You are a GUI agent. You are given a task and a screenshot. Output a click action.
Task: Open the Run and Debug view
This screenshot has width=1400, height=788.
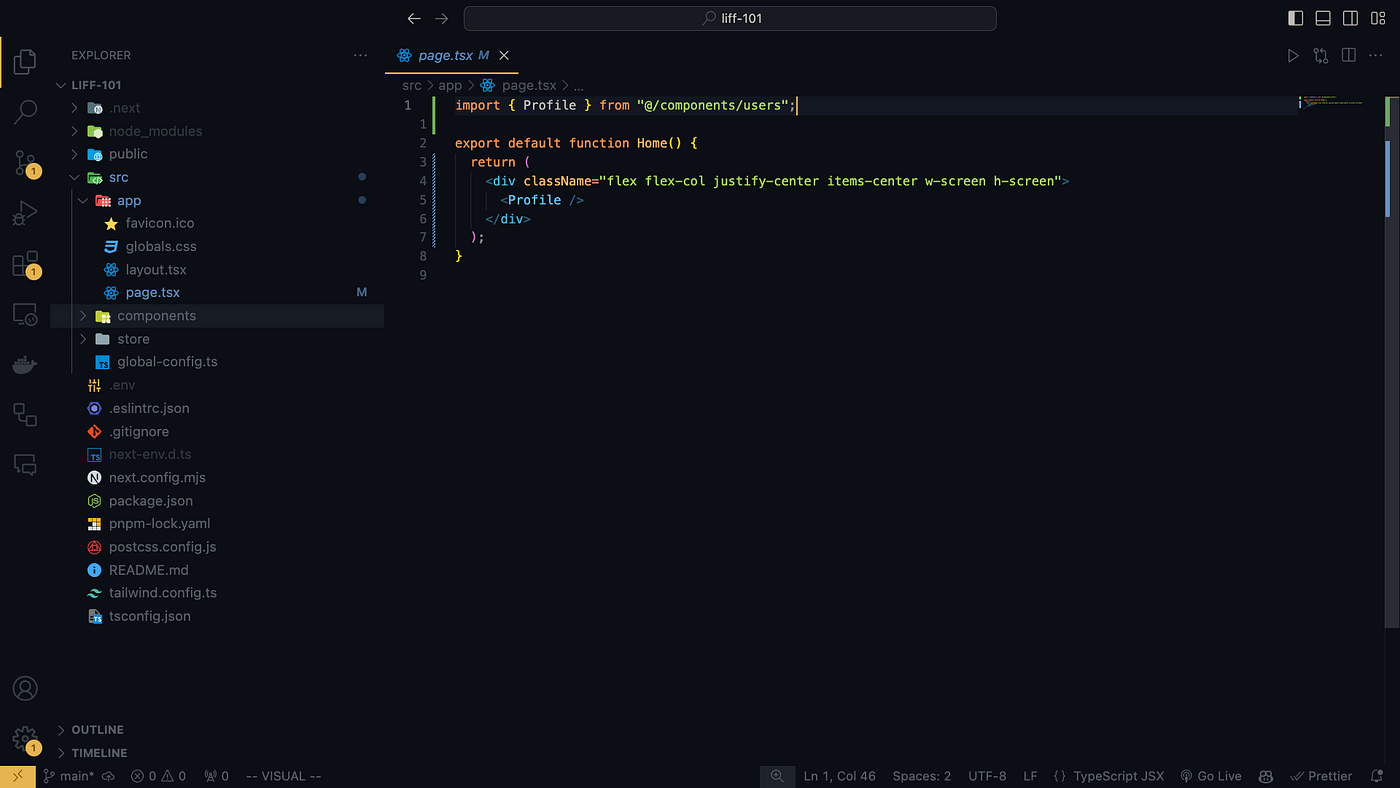(25, 213)
